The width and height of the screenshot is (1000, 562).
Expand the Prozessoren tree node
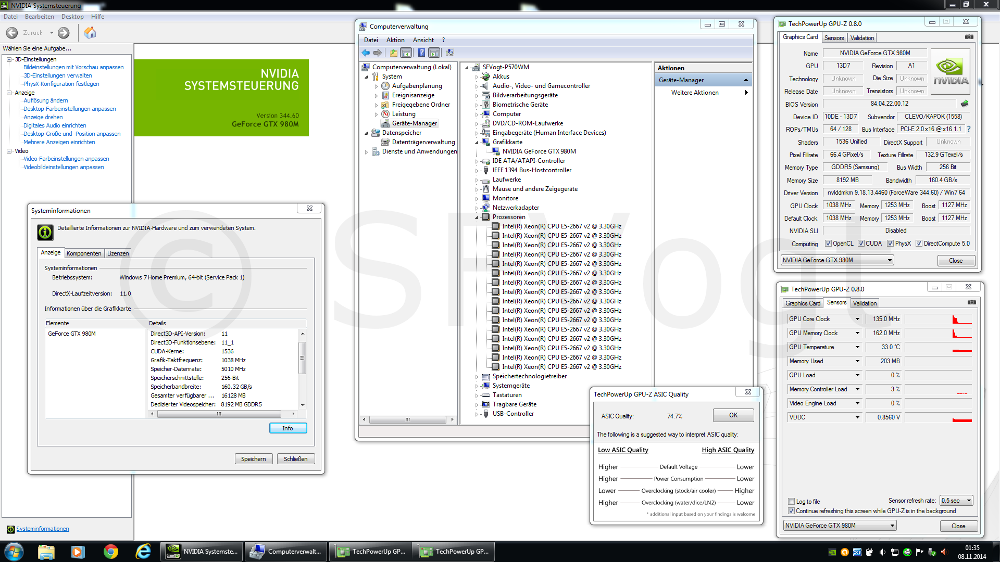[476, 217]
